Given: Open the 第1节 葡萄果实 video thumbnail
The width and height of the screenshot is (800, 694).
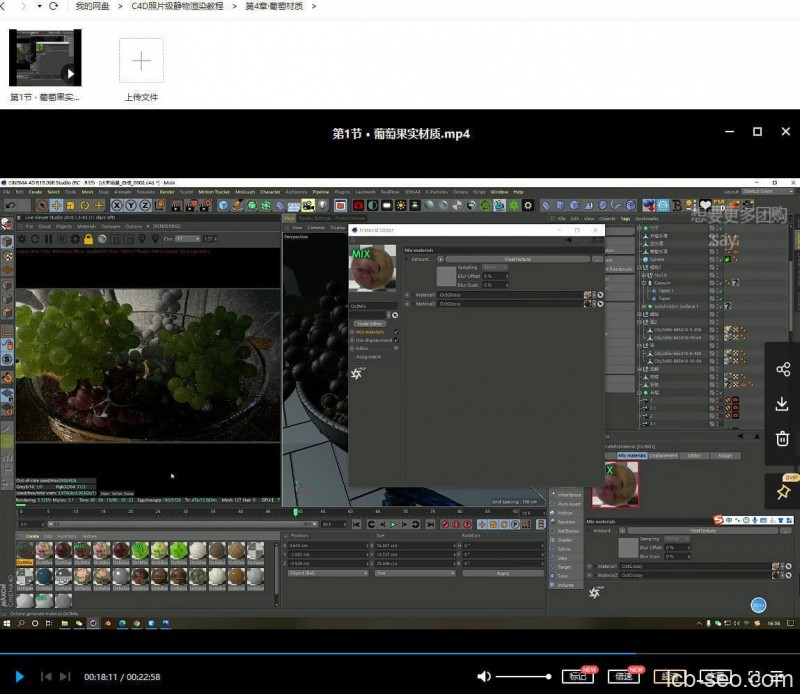Looking at the screenshot, I should pos(45,58).
